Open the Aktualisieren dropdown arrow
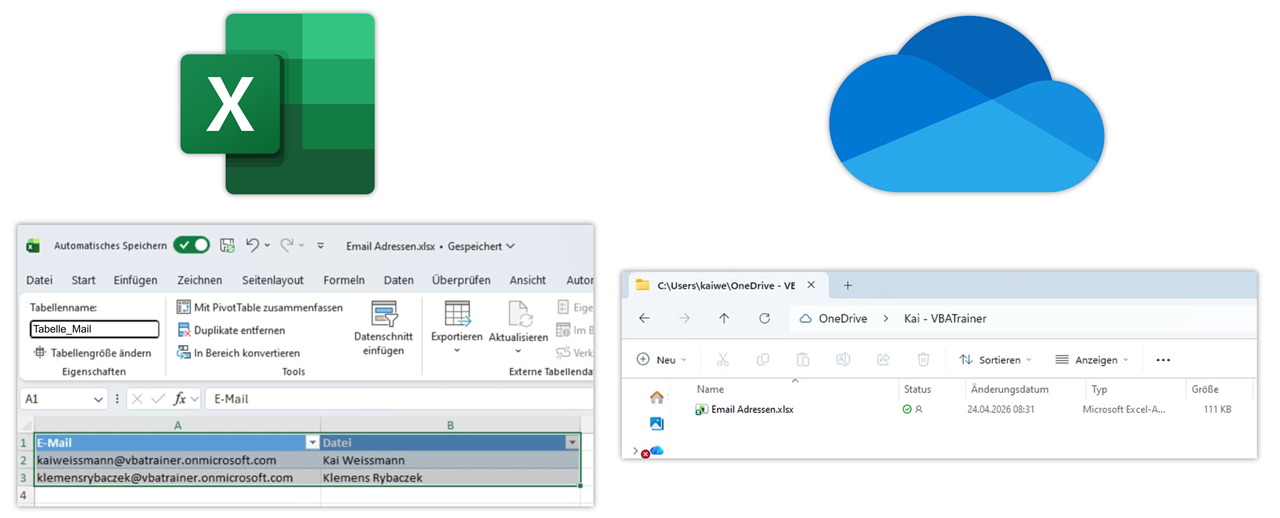 (x=519, y=351)
